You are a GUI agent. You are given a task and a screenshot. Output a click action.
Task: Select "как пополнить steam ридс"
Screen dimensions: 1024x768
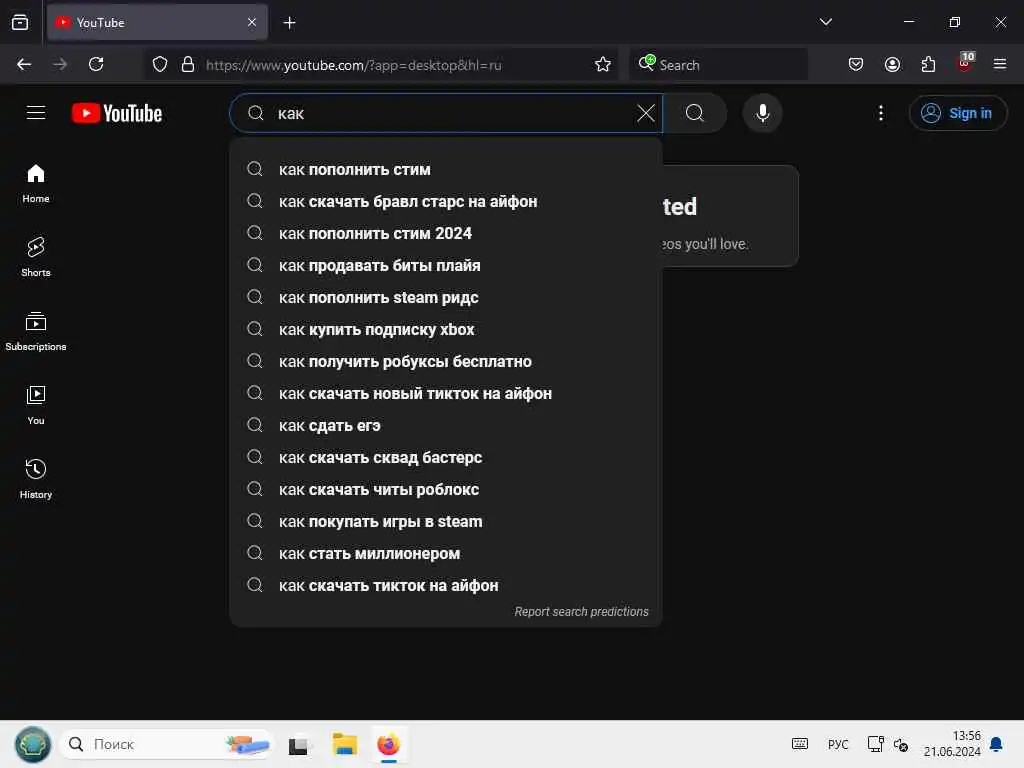click(446, 297)
